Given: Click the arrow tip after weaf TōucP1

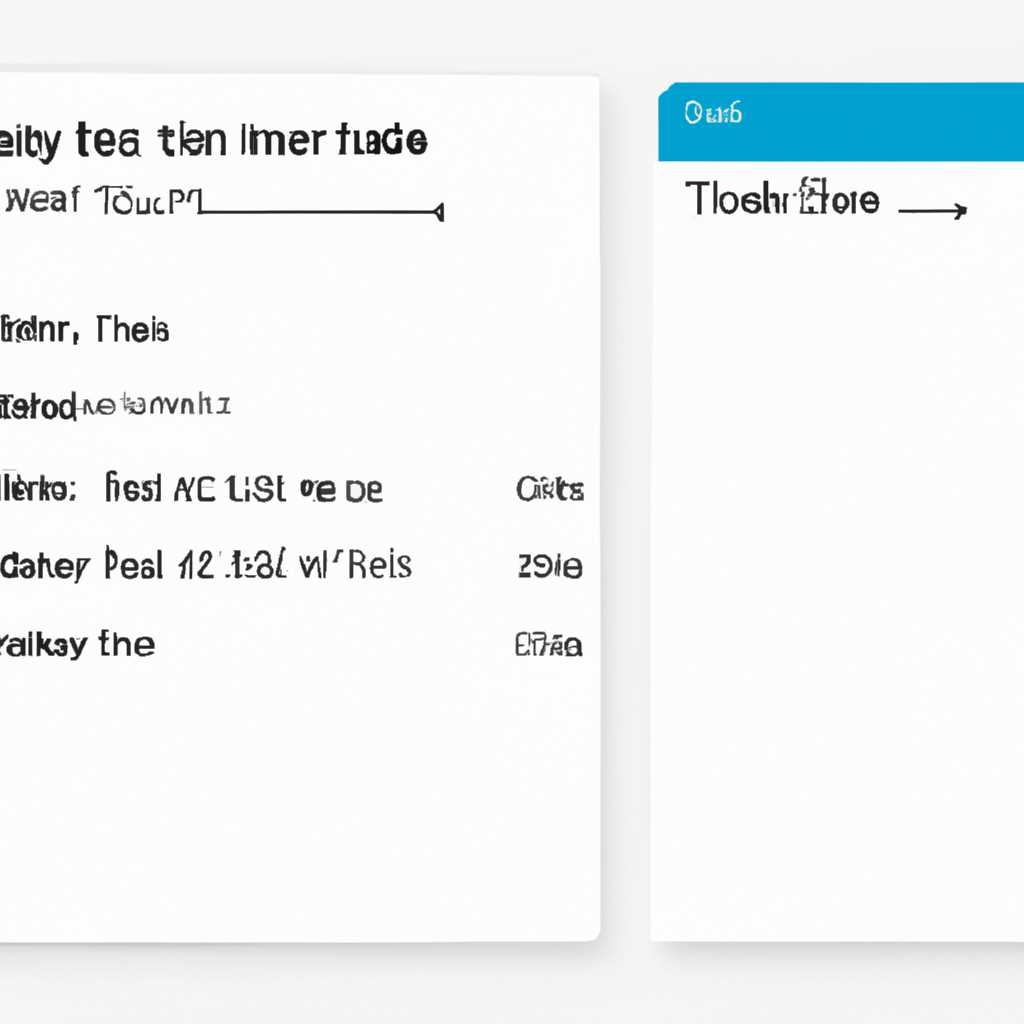Looking at the screenshot, I should click(438, 211).
